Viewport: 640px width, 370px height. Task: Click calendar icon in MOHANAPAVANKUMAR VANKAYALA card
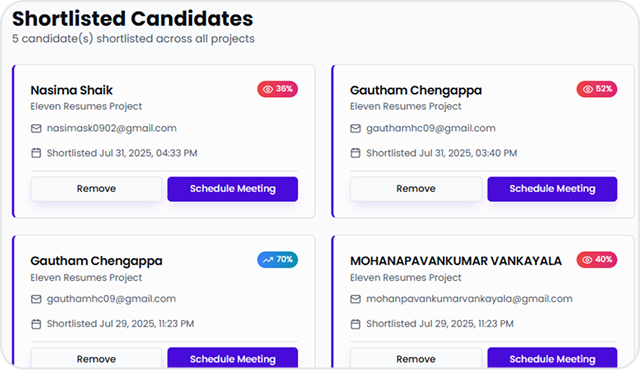coord(356,324)
